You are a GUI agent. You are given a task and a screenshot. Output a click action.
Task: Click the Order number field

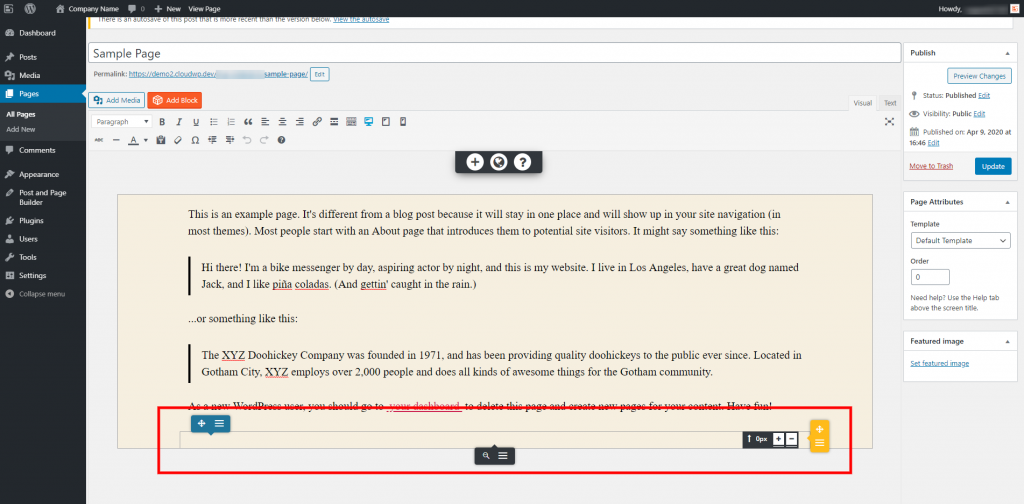click(x=930, y=277)
